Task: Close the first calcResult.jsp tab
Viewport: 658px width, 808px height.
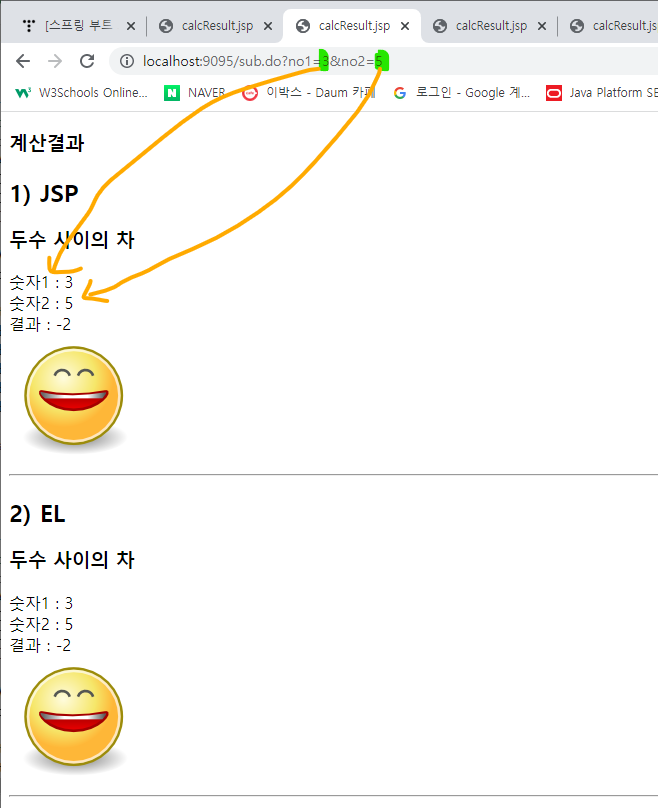Action: 268,26
